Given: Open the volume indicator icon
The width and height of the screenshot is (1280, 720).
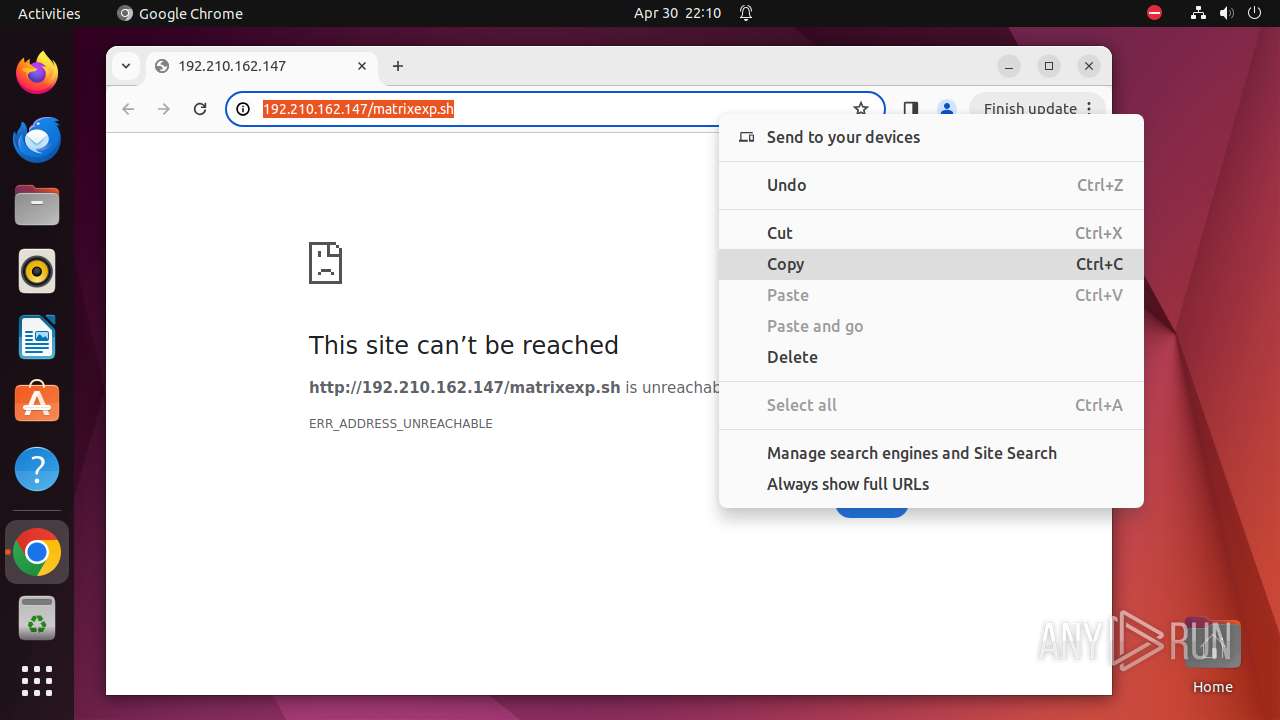Looking at the screenshot, I should [x=1227, y=13].
